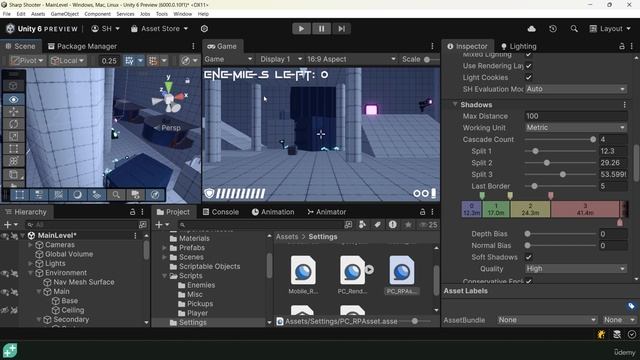
Task: Open the 16:9 Aspect dropdown
Action: tap(351, 59)
